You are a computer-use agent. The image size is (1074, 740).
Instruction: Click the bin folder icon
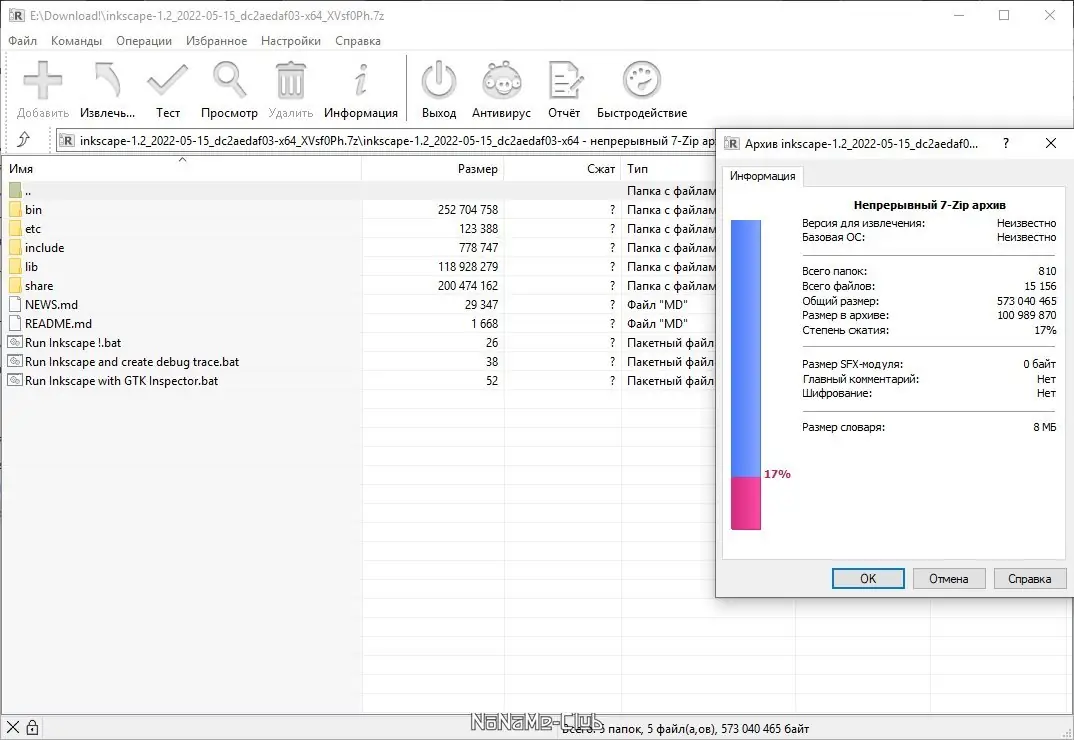(x=15, y=210)
